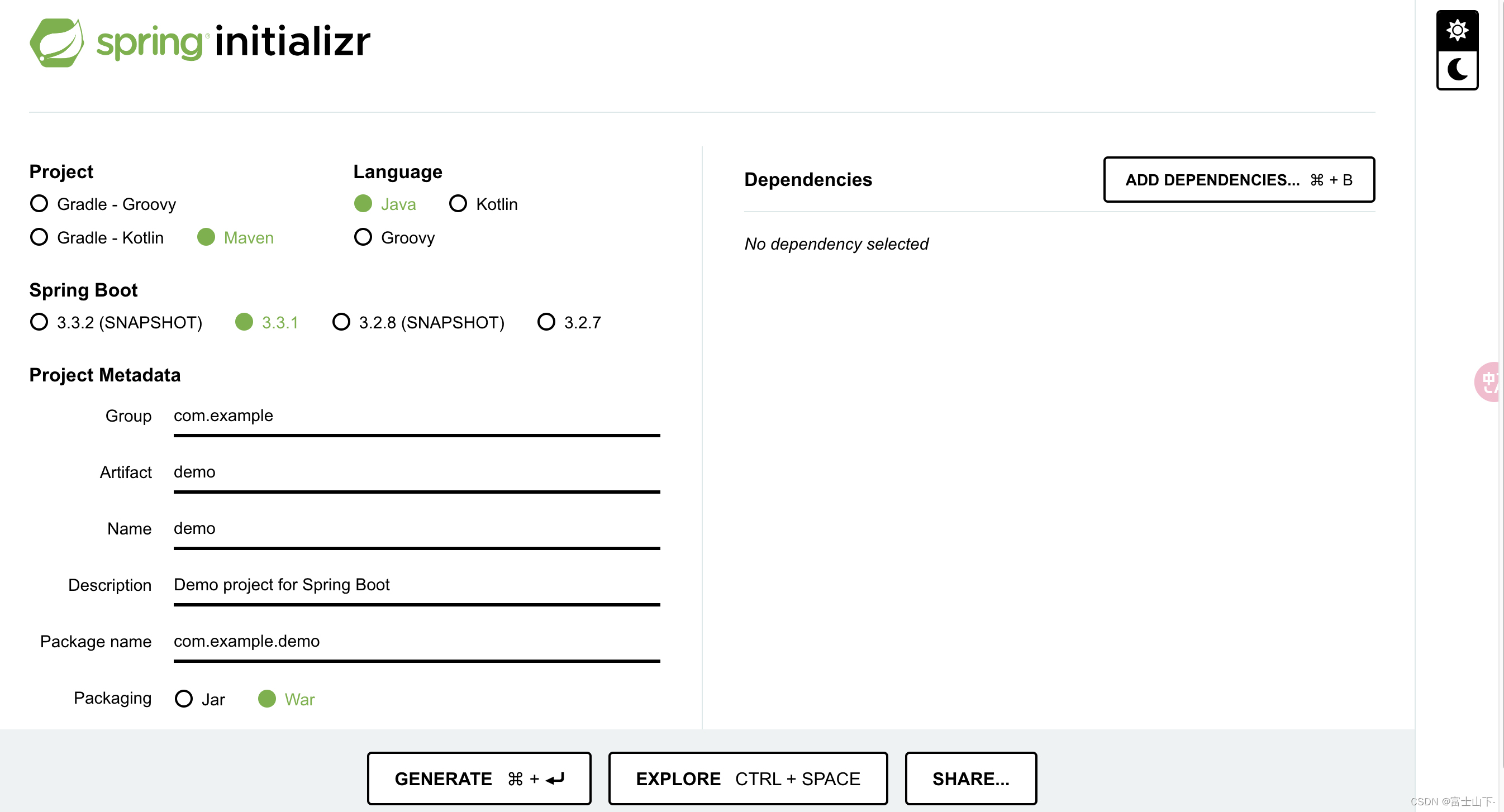Select Gradle - Kotlin project type
Image resolution: width=1504 pixels, height=812 pixels.
coord(39,237)
